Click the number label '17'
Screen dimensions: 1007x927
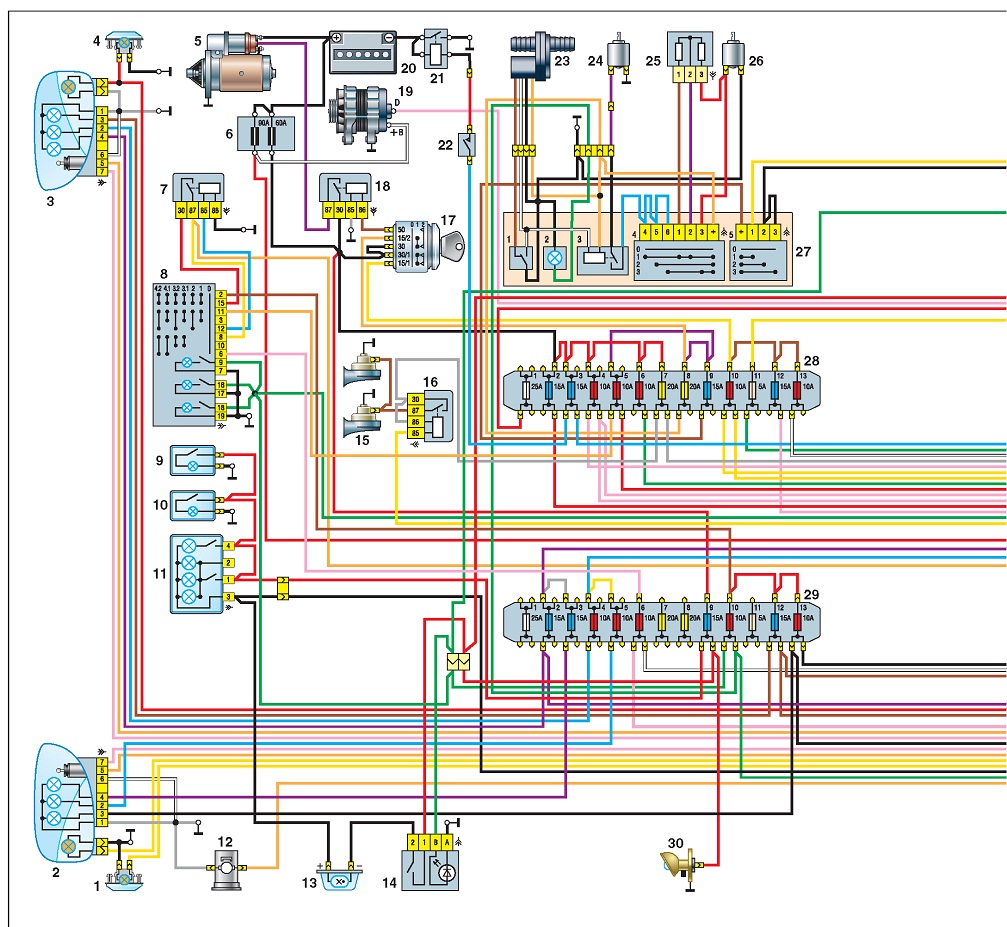(448, 220)
